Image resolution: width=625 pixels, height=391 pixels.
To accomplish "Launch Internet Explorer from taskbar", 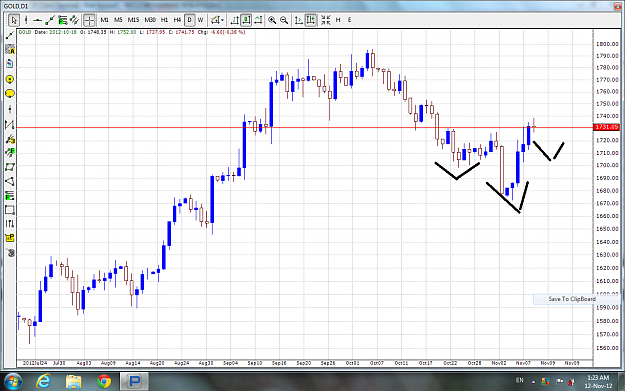I will [43, 381].
